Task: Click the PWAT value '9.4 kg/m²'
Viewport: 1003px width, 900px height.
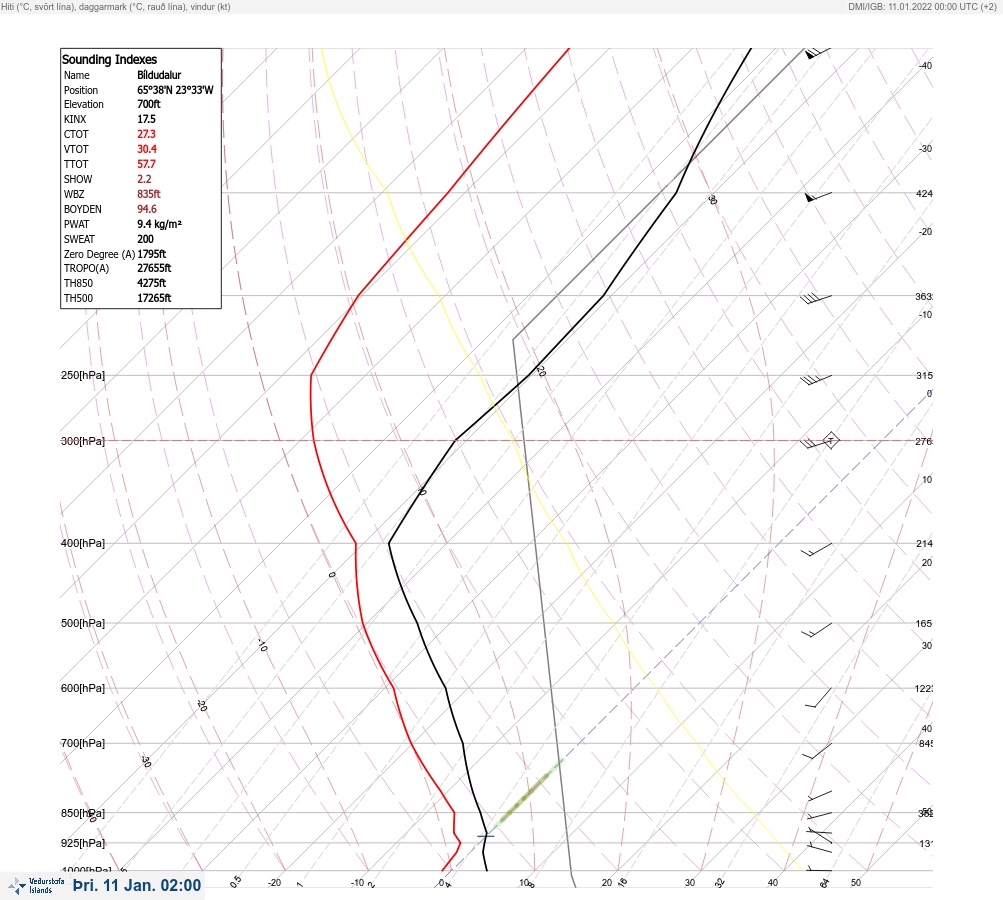Action: click(x=159, y=224)
